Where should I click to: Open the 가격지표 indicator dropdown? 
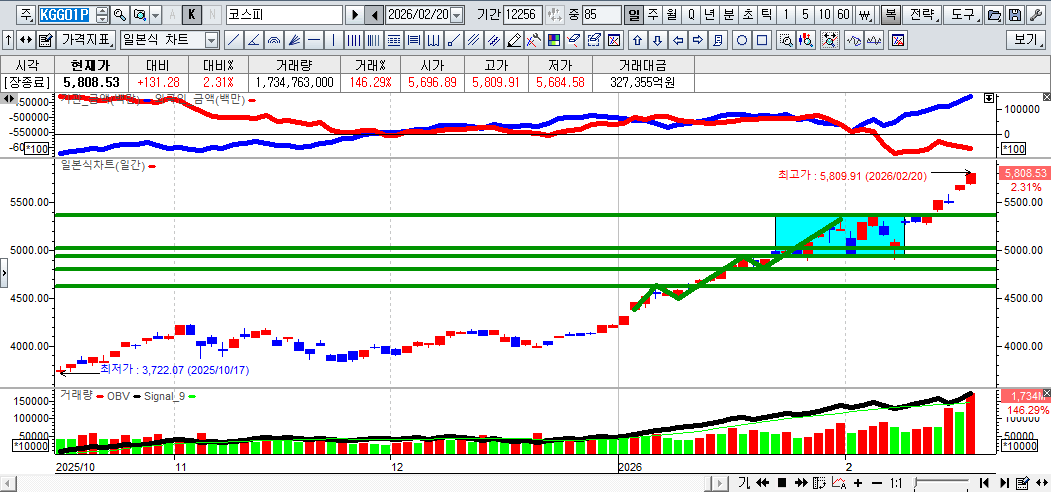click(x=86, y=40)
